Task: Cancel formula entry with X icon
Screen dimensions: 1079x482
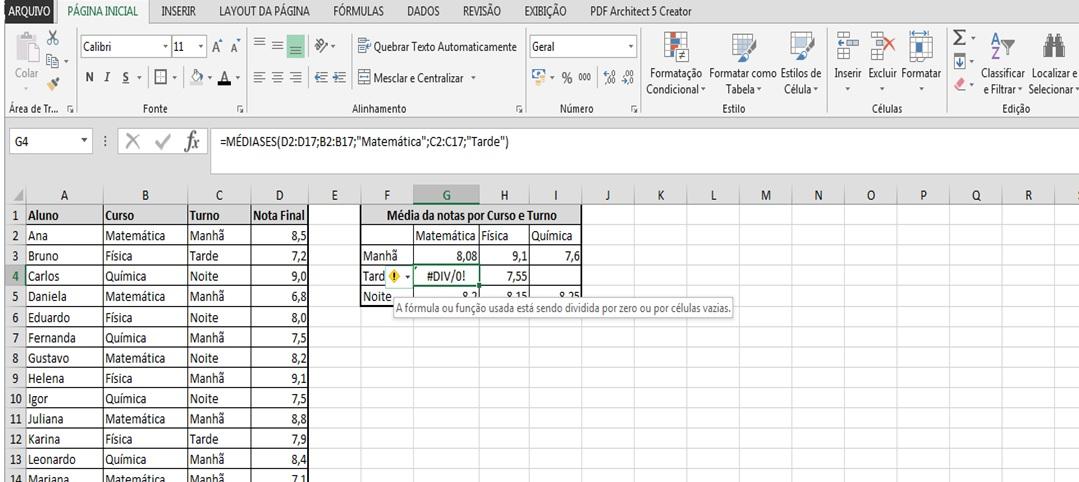Action: (133, 142)
